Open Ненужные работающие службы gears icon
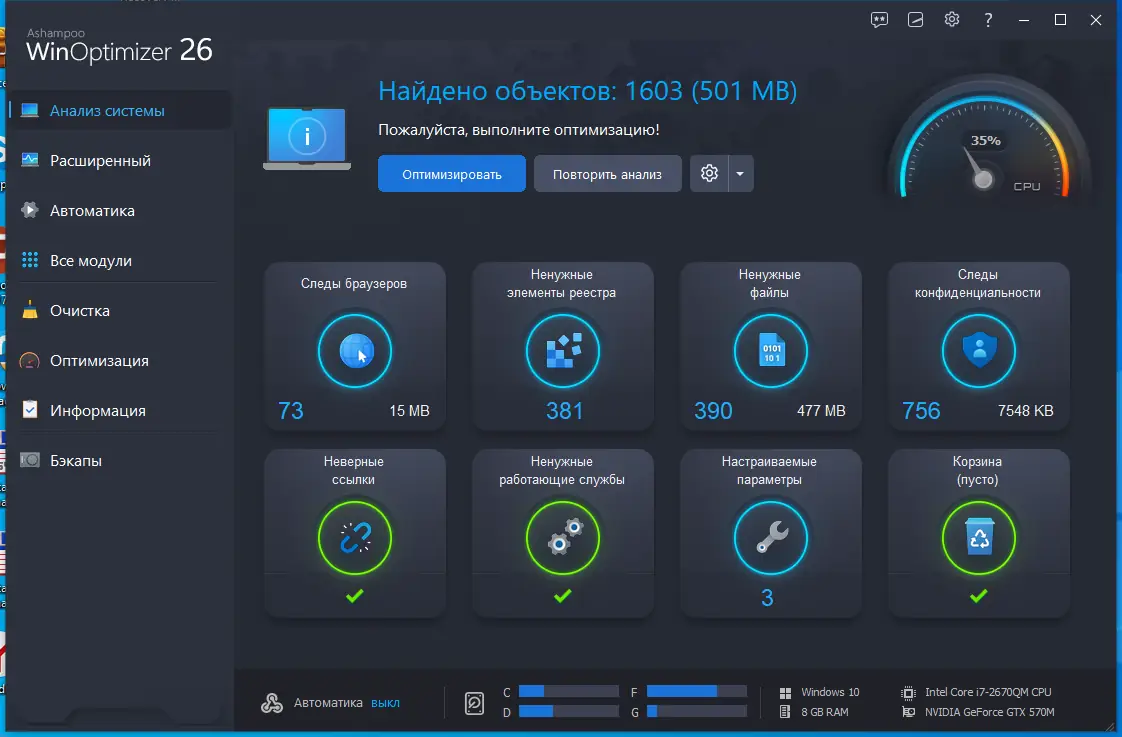This screenshot has width=1122, height=737. [563, 538]
